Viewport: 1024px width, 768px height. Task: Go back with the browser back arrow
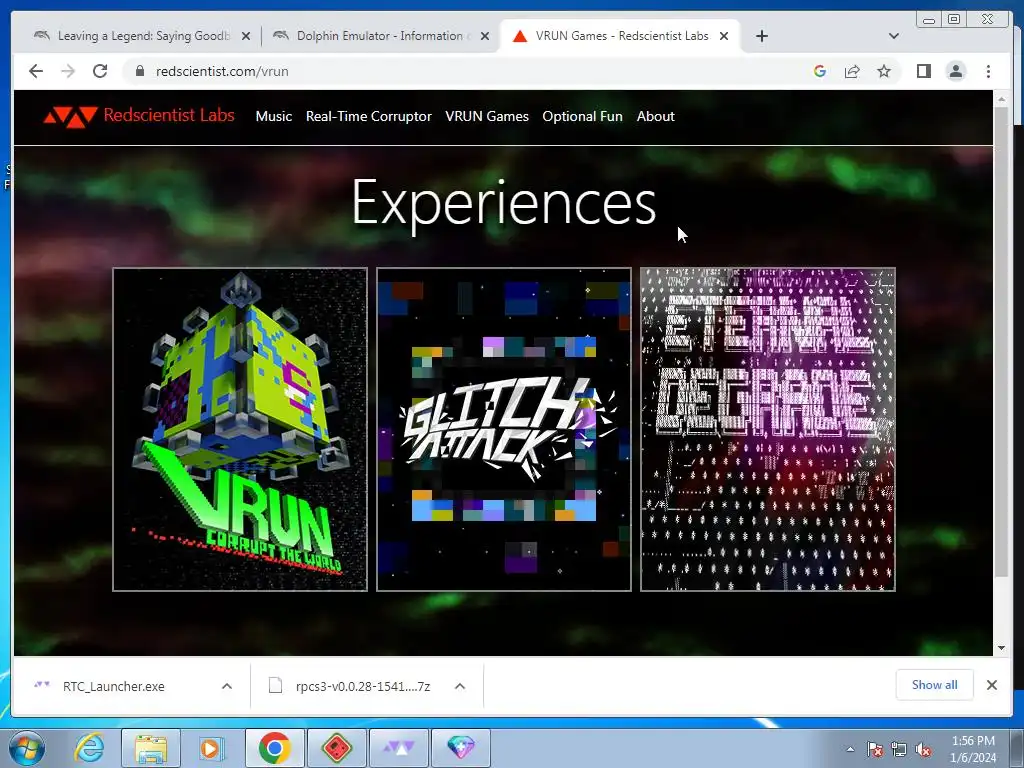coord(36,71)
